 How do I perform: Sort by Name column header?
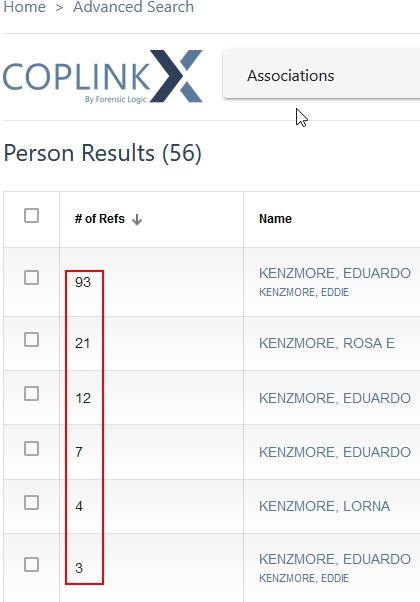click(275, 219)
